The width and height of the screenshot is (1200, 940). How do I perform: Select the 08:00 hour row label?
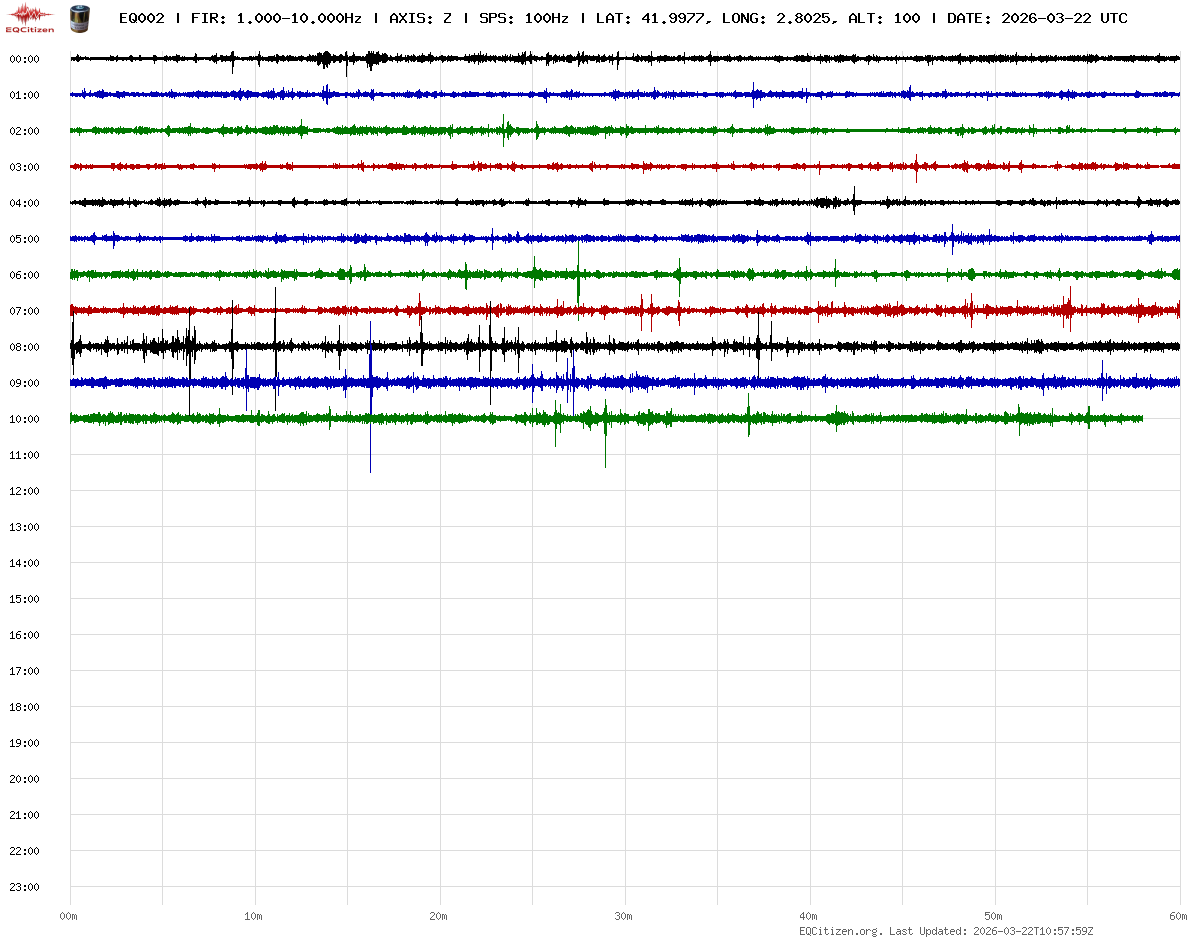[x=24, y=347]
